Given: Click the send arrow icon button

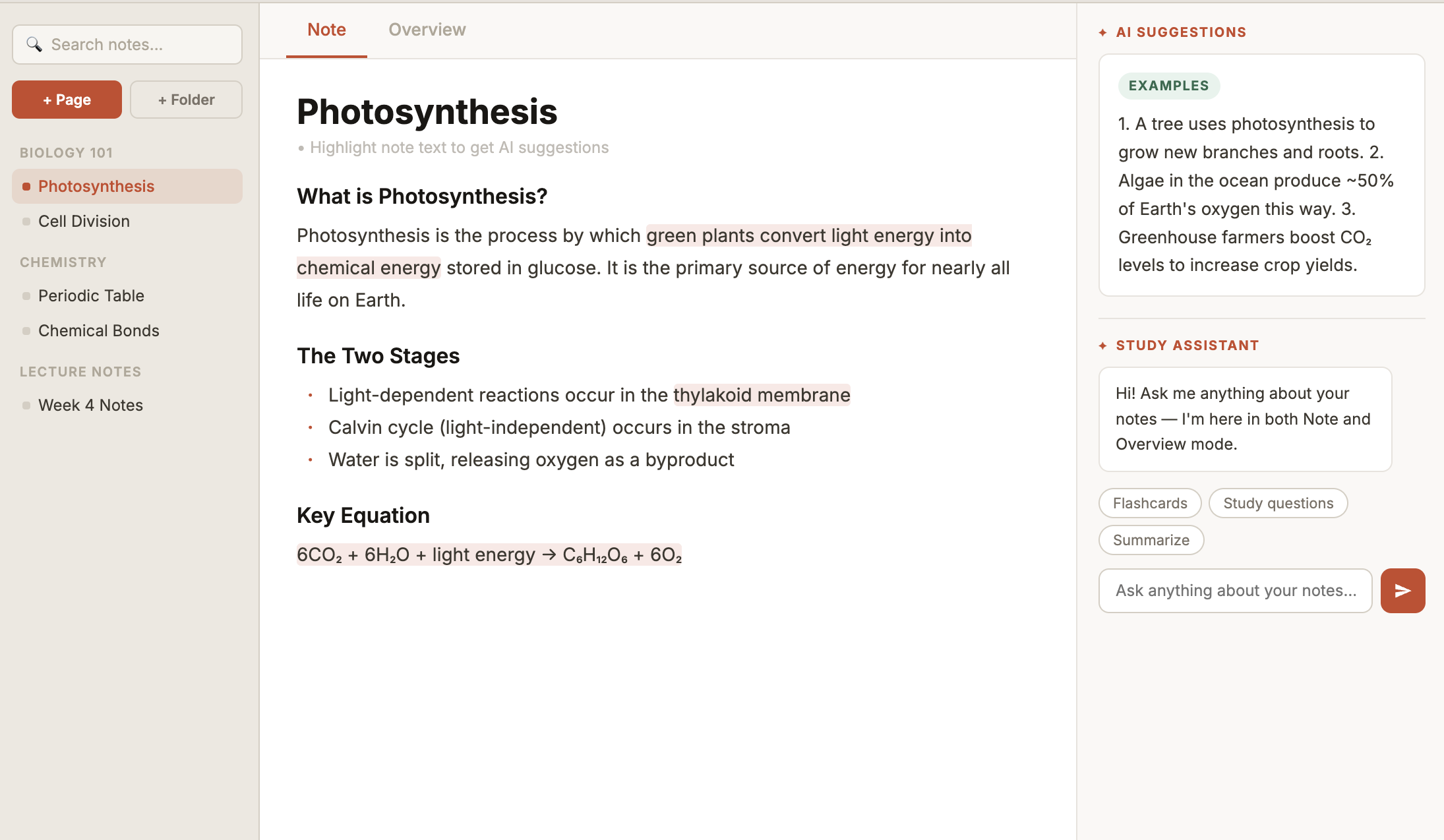Looking at the screenshot, I should coord(1402,591).
